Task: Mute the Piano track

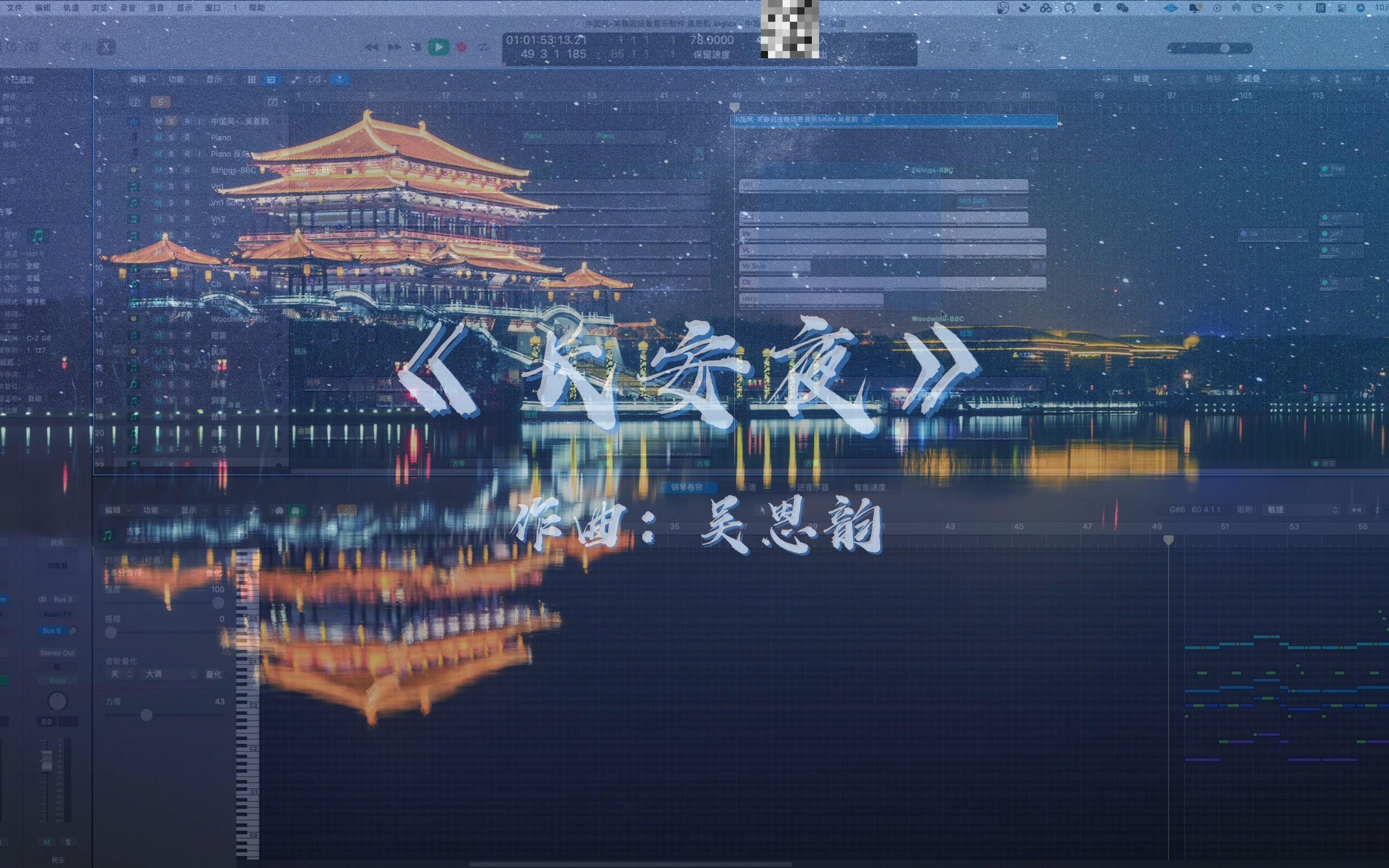Action: 158,138
